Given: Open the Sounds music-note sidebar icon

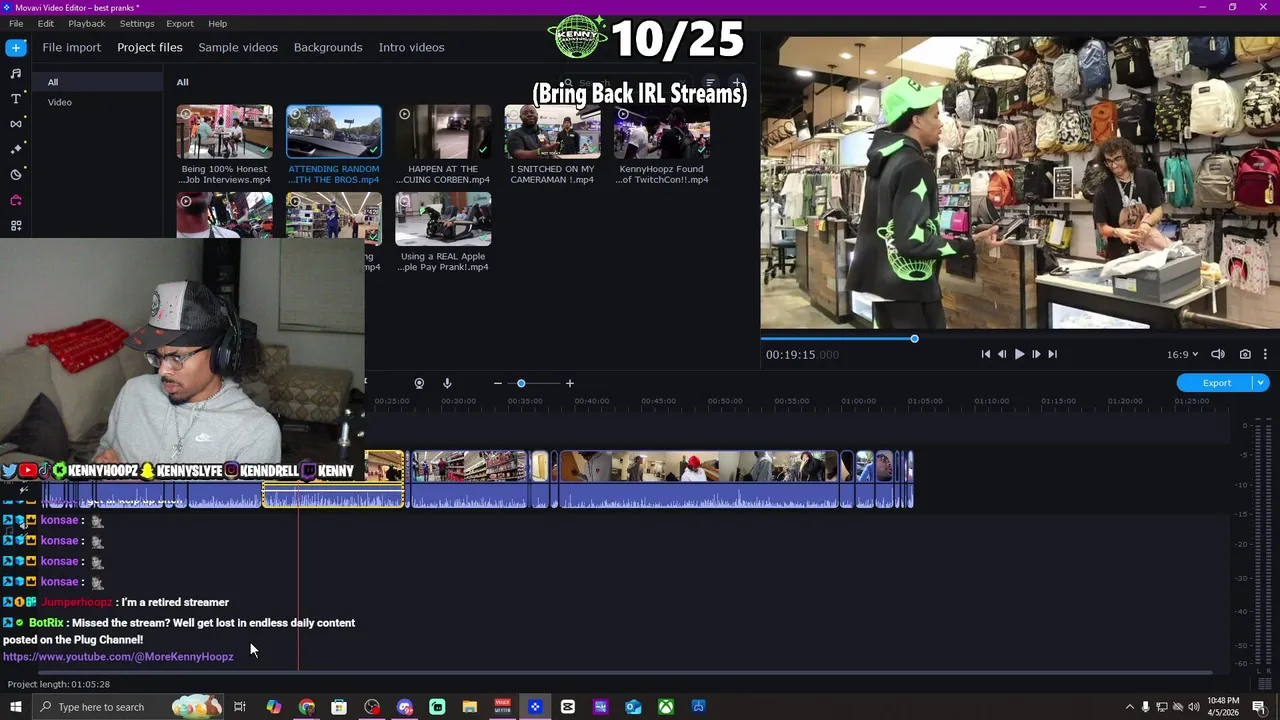Looking at the screenshot, I should pos(15,73).
